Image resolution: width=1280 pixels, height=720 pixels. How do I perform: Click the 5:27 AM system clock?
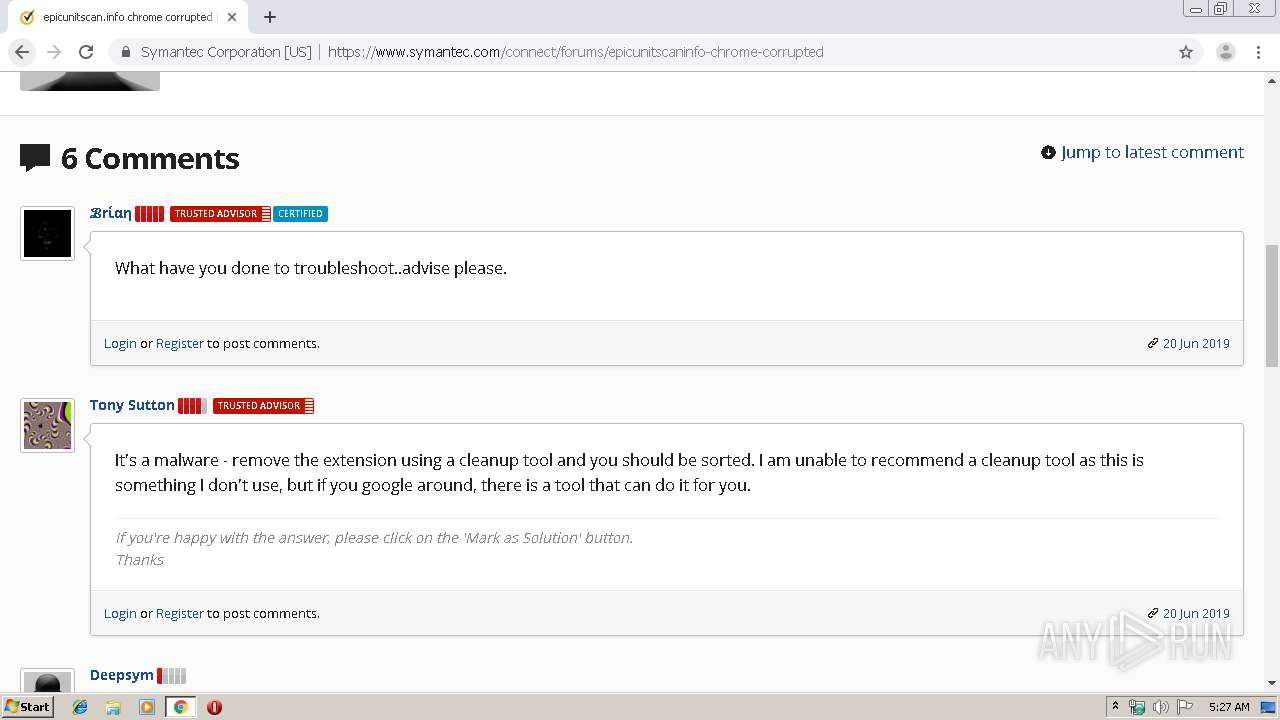click(x=1229, y=707)
